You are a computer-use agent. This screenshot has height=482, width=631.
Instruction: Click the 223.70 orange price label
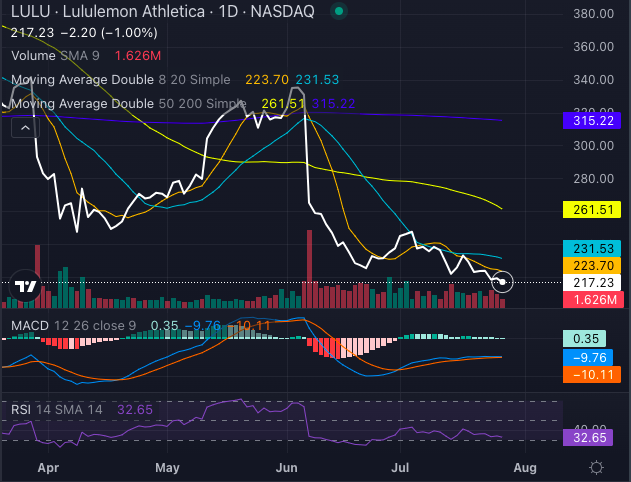592,266
